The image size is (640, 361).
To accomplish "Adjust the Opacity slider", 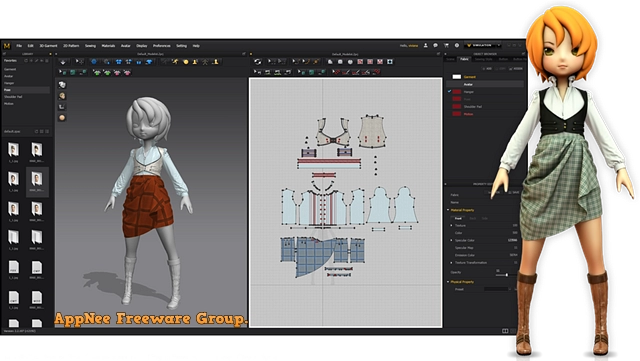I will pos(507,275).
